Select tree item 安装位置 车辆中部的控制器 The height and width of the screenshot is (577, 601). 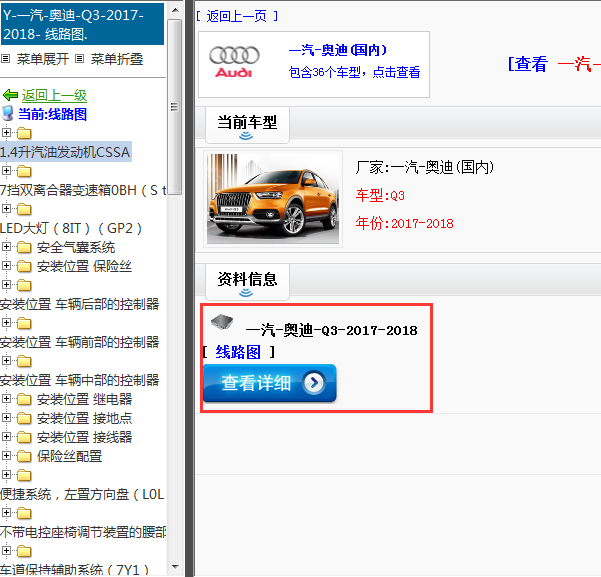[80, 380]
